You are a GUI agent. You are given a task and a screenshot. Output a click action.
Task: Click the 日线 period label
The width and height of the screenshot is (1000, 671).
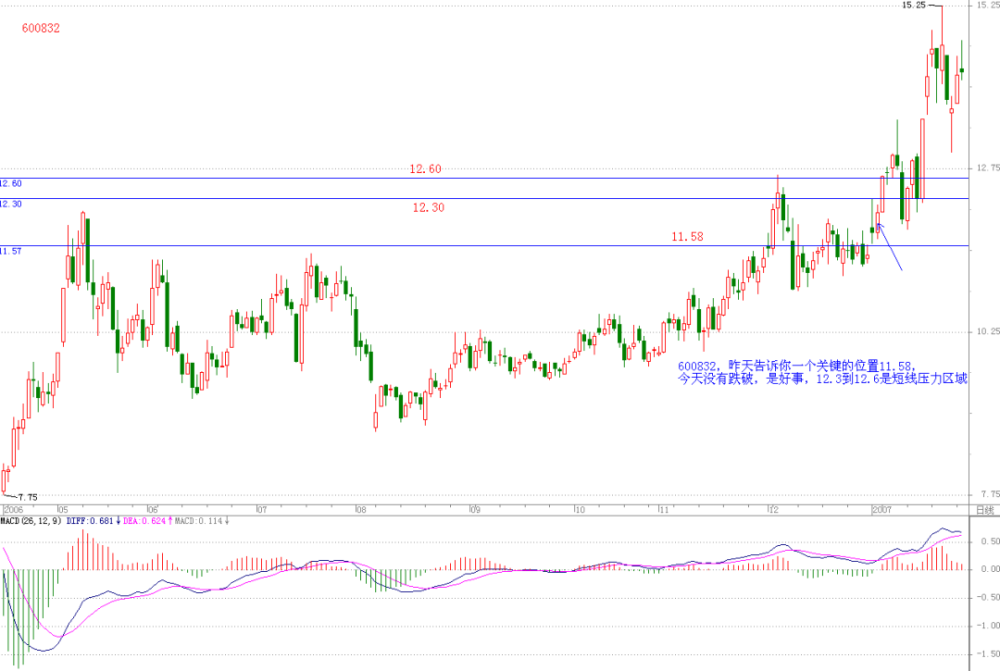pyautogui.click(x=985, y=510)
